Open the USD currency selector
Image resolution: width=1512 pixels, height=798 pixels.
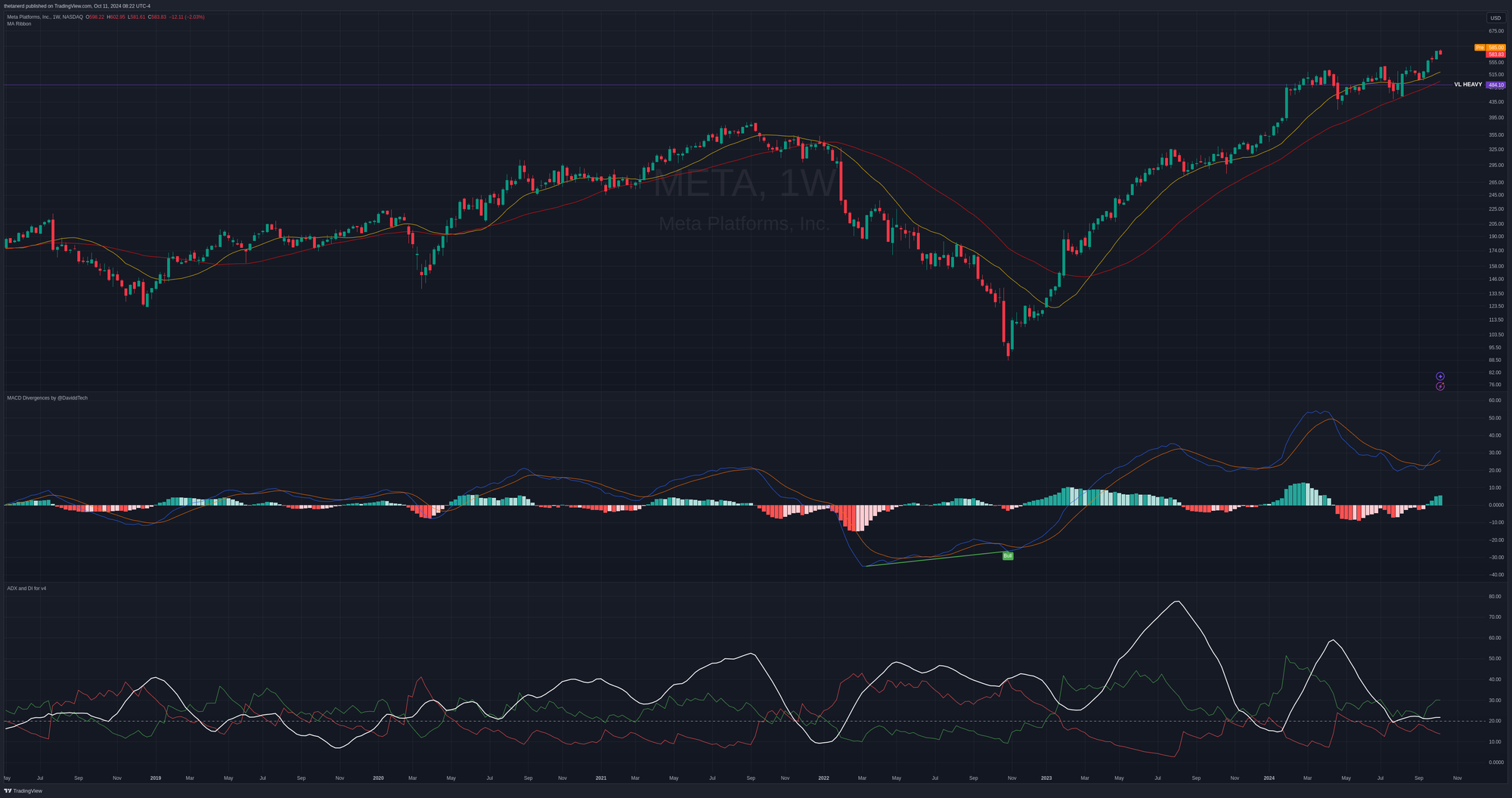(1495, 18)
